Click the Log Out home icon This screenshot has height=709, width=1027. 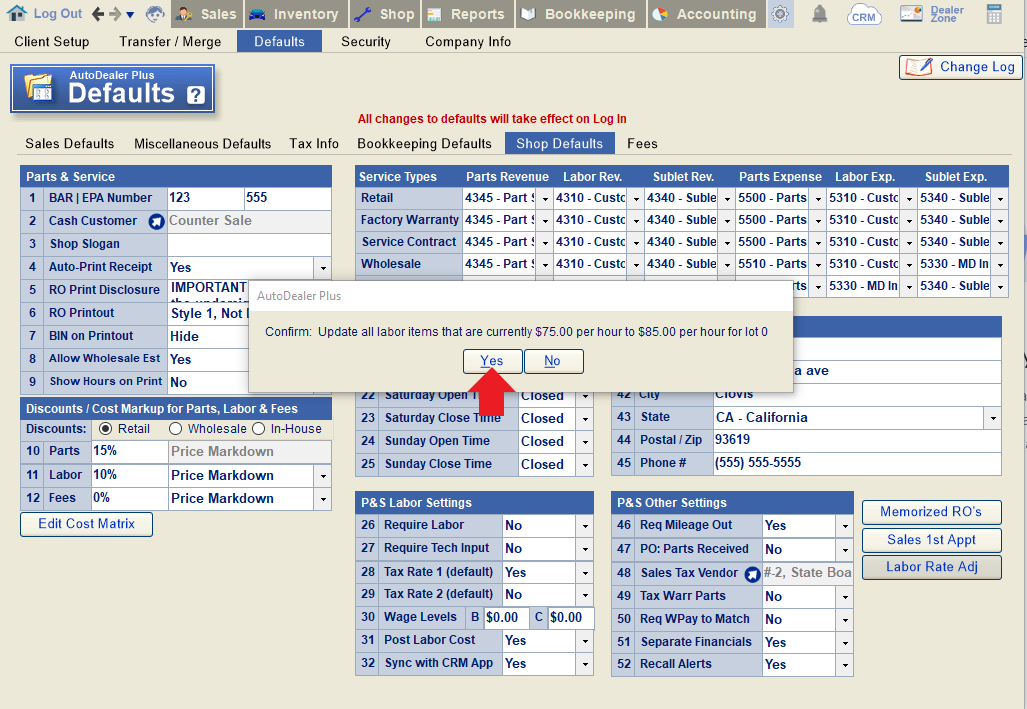17,13
